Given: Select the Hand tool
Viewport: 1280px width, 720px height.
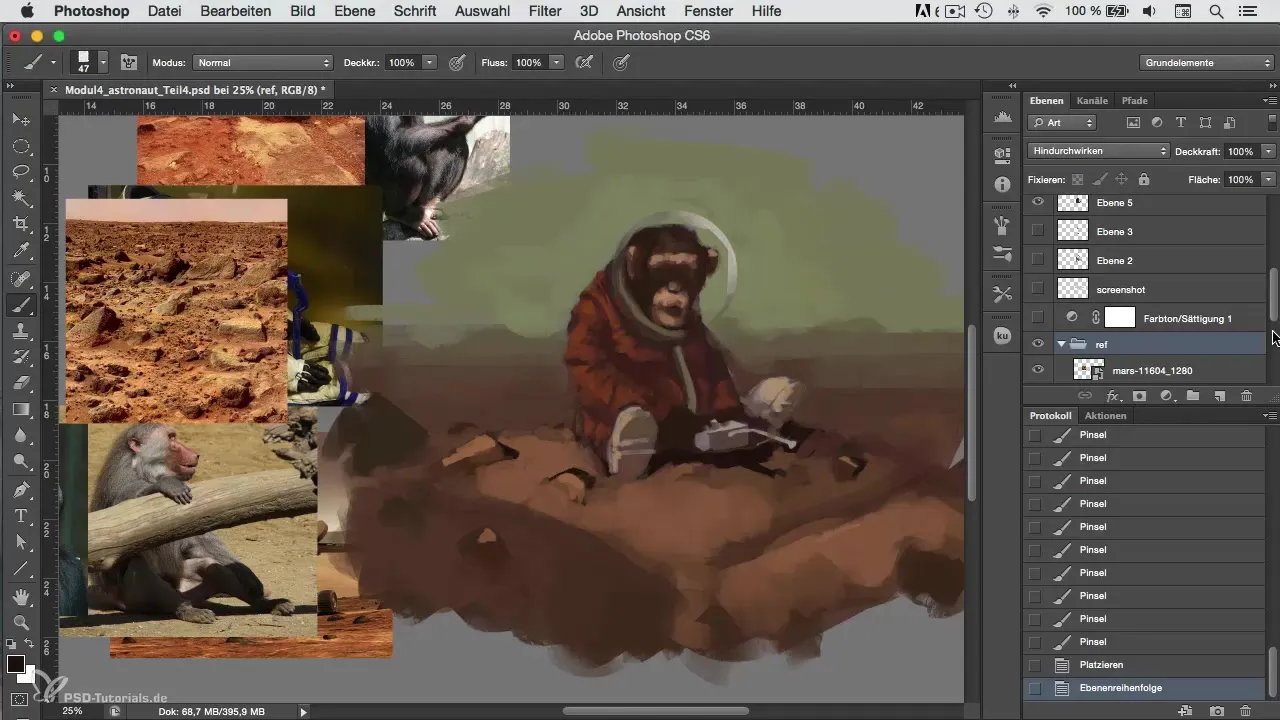Looking at the screenshot, I should [x=20, y=597].
